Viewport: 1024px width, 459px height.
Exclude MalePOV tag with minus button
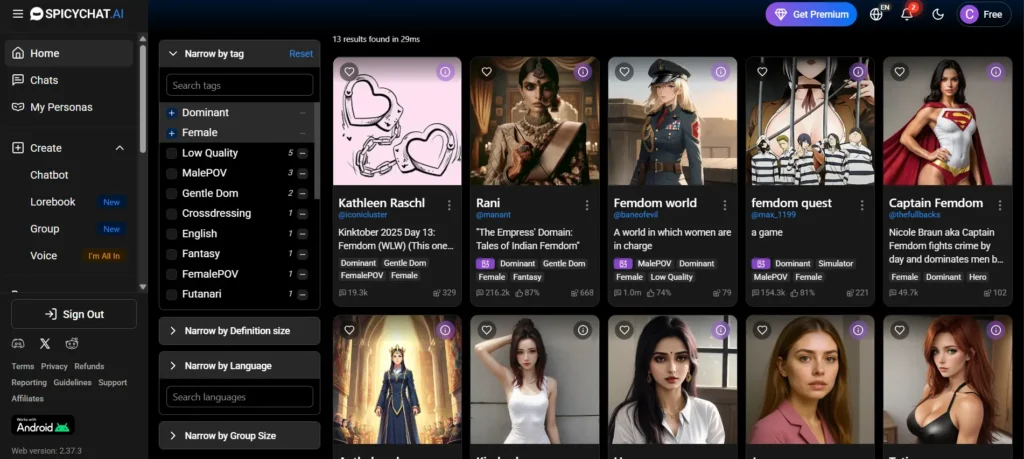[x=302, y=174]
